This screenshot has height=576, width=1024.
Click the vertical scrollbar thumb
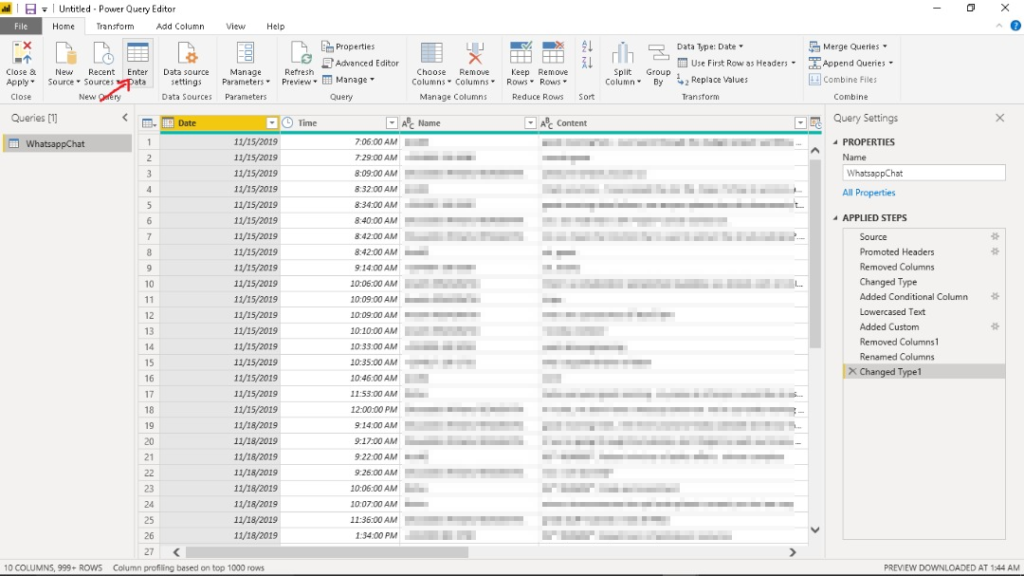815,253
